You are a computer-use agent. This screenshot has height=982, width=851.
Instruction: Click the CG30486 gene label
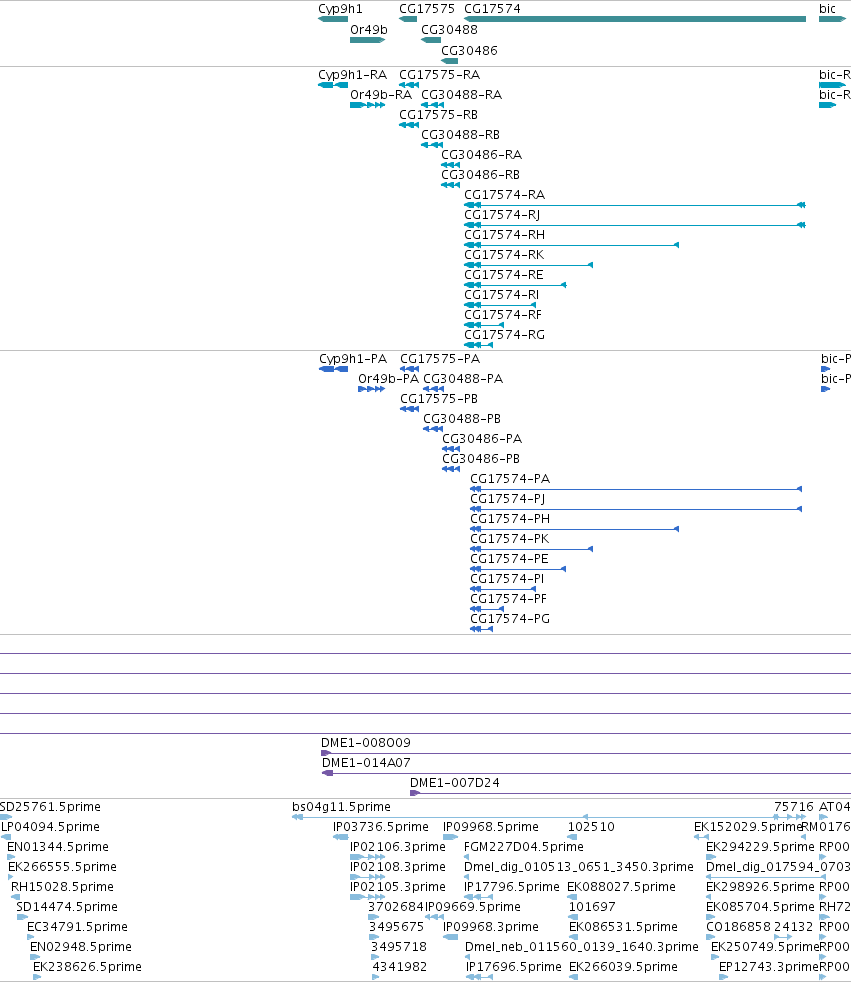(469, 50)
